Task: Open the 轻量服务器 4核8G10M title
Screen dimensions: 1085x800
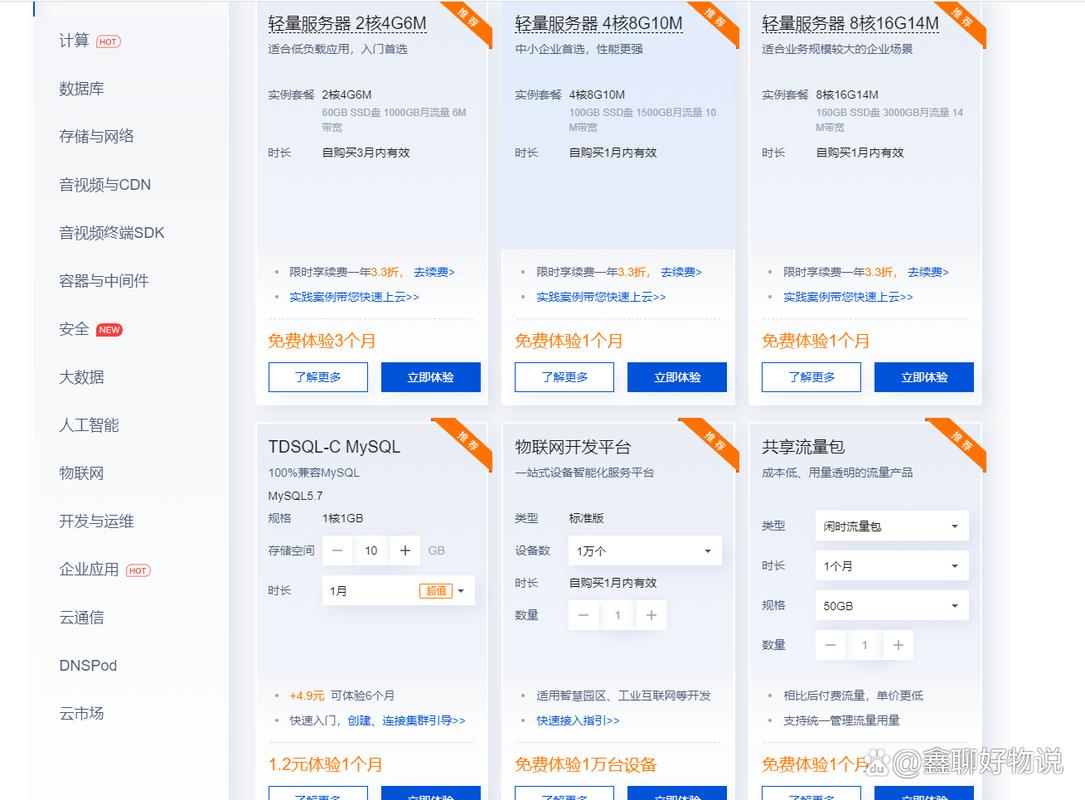Action: 599,24
